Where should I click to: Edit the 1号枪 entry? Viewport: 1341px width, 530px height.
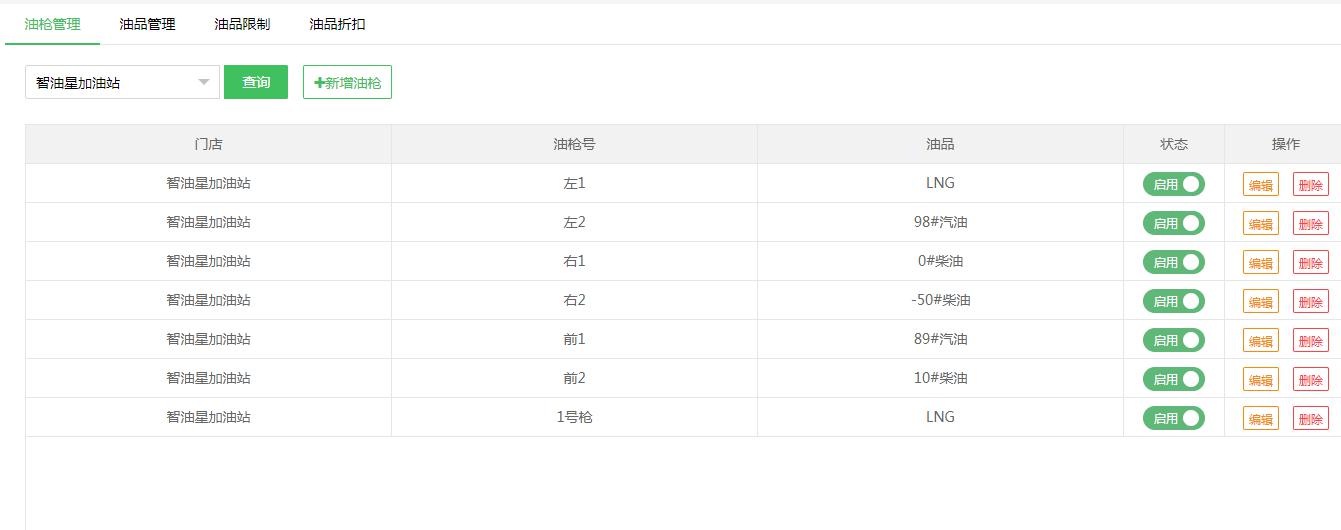[1261, 418]
